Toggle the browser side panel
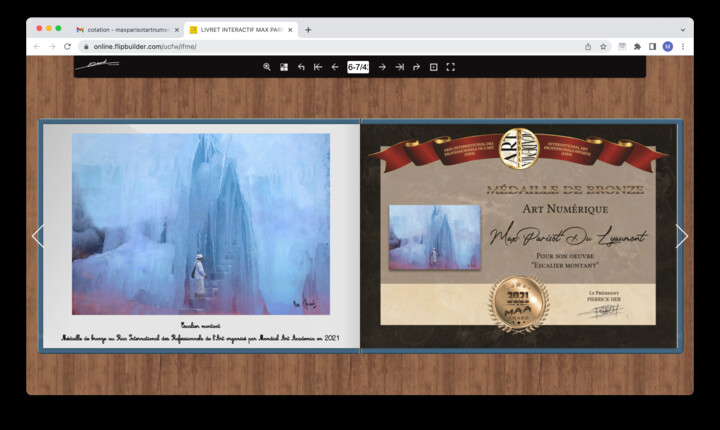 click(x=652, y=46)
